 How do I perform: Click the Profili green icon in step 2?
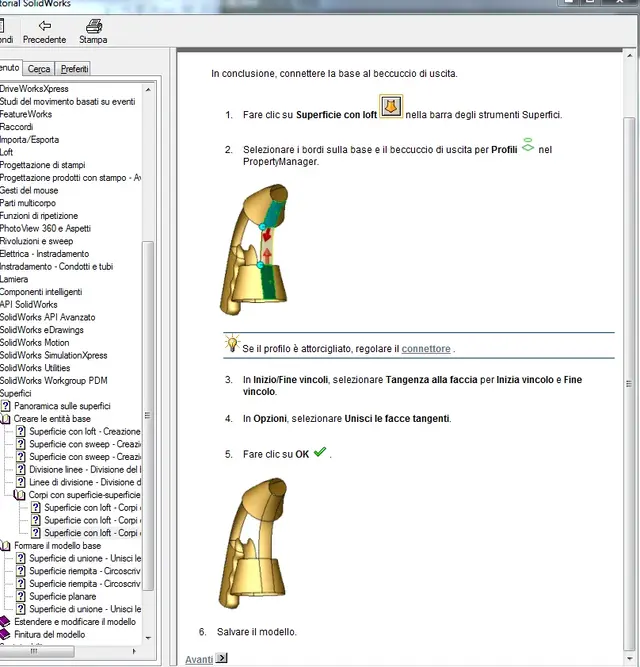[528, 145]
